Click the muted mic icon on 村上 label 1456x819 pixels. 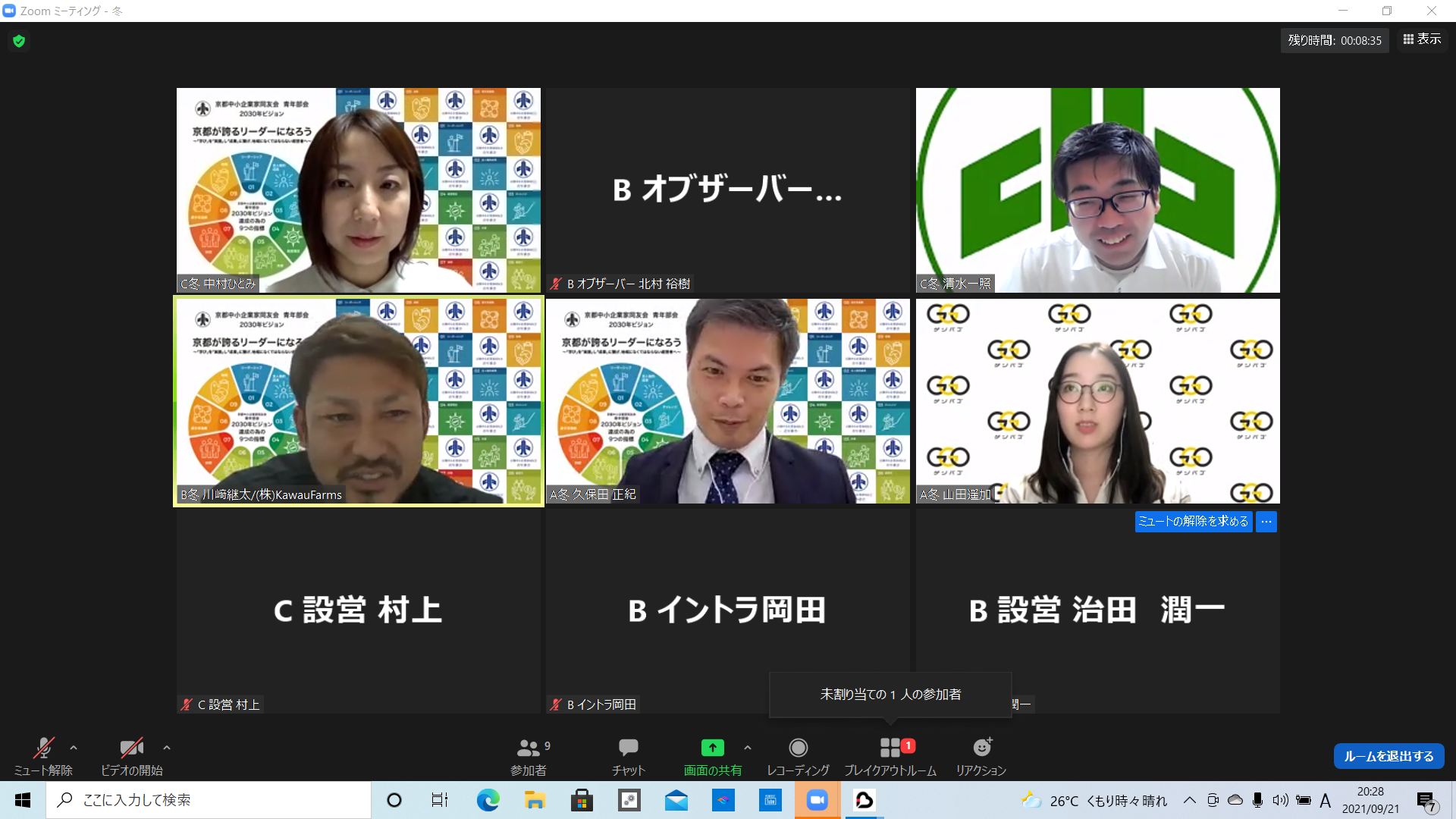[x=187, y=704]
